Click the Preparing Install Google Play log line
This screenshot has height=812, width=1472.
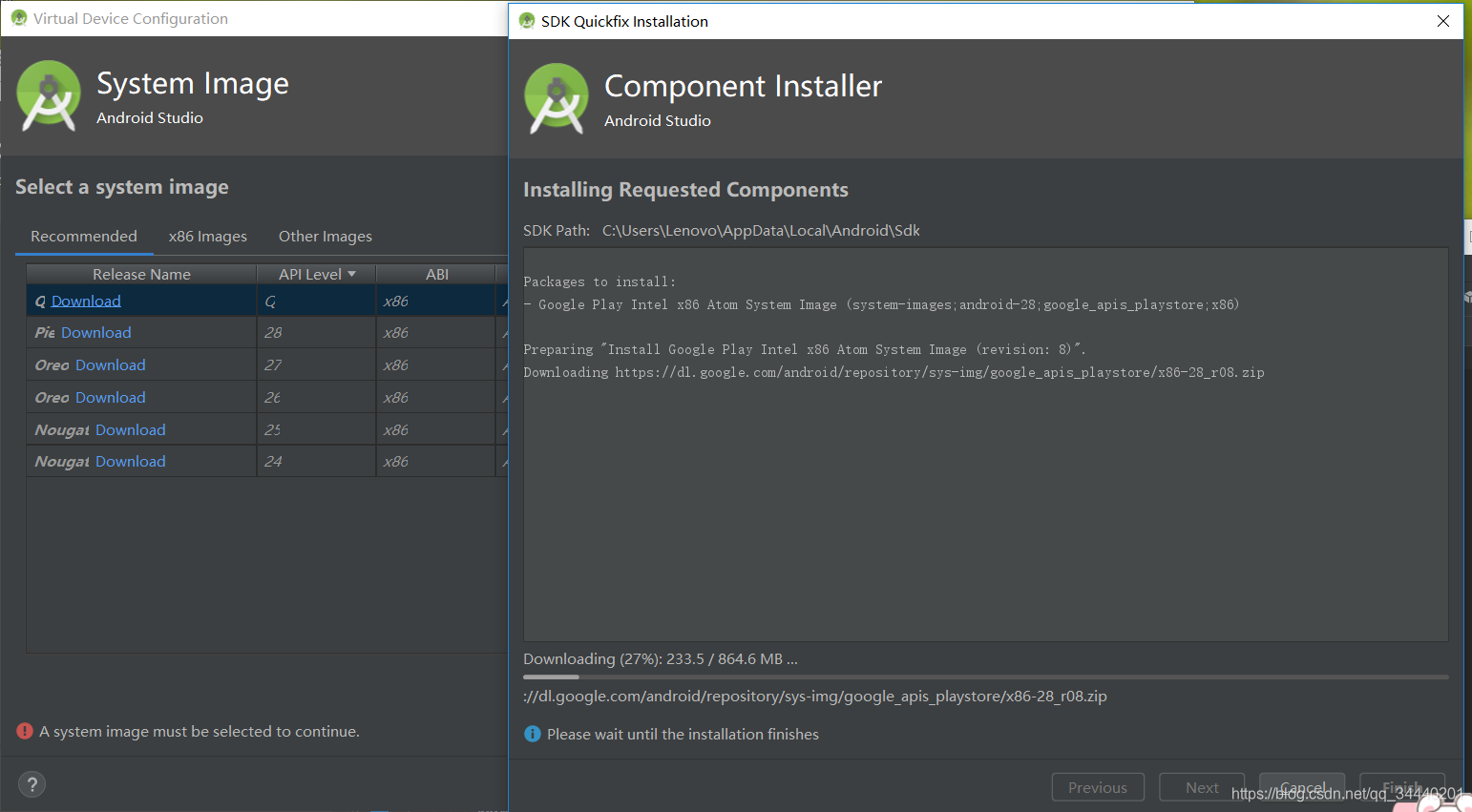(805, 349)
